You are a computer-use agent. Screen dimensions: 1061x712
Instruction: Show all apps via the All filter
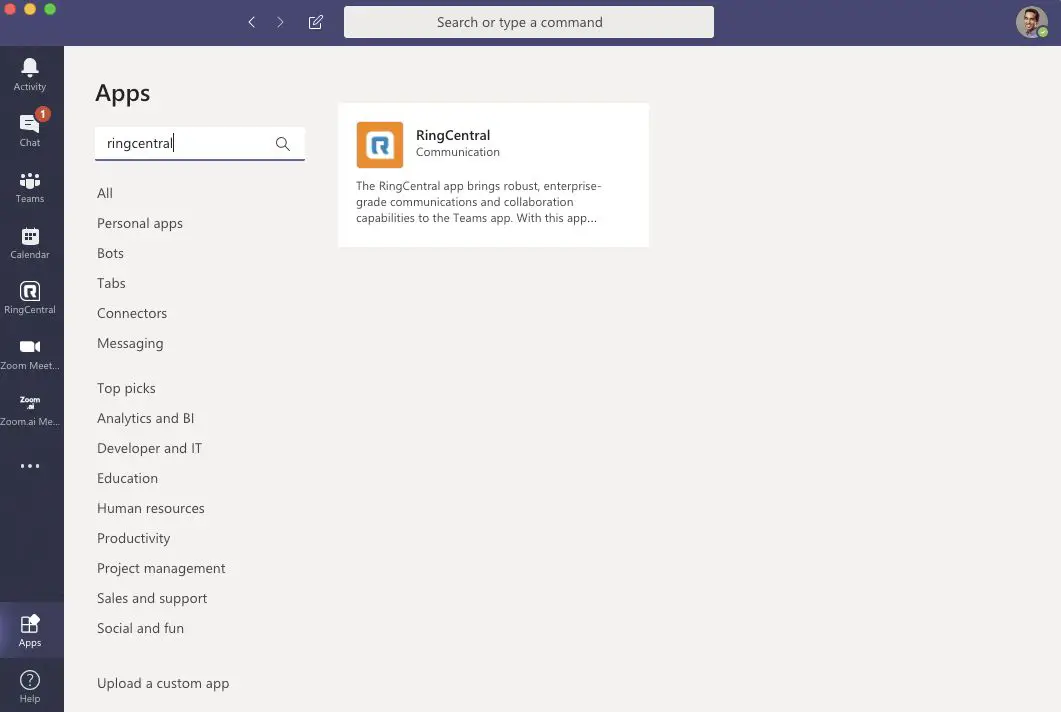pyautogui.click(x=104, y=193)
